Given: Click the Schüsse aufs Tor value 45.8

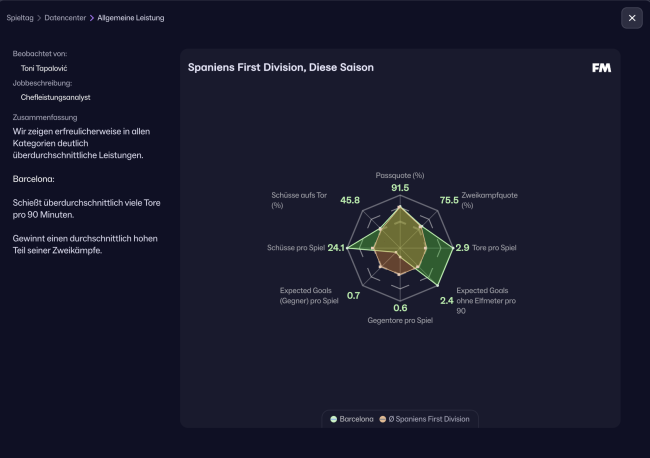Looking at the screenshot, I should [x=350, y=200].
